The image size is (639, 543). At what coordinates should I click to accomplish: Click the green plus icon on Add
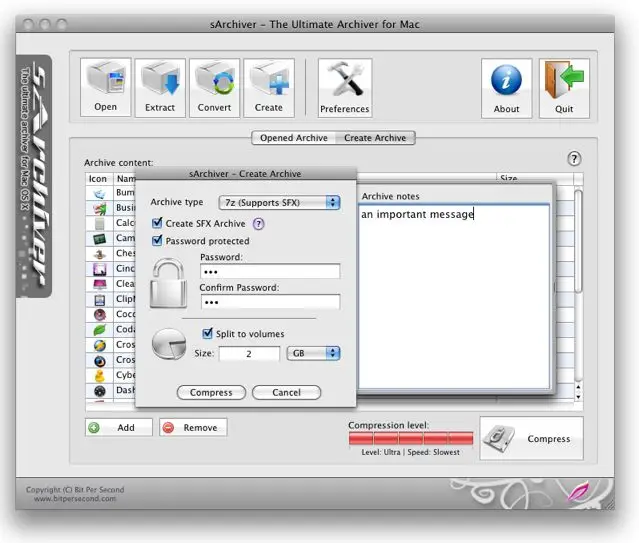[94, 428]
